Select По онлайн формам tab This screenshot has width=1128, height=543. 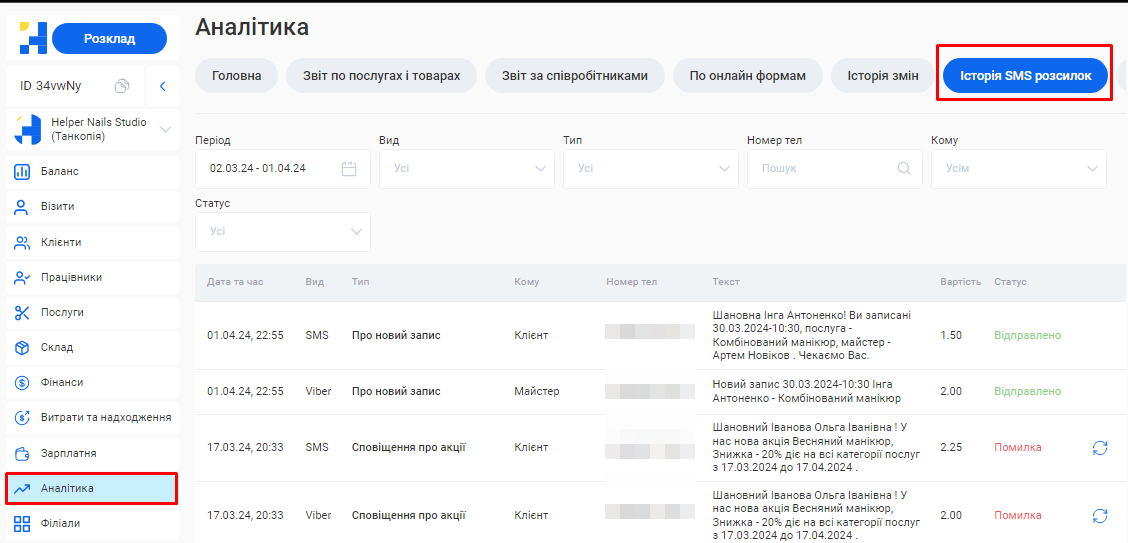(747, 76)
